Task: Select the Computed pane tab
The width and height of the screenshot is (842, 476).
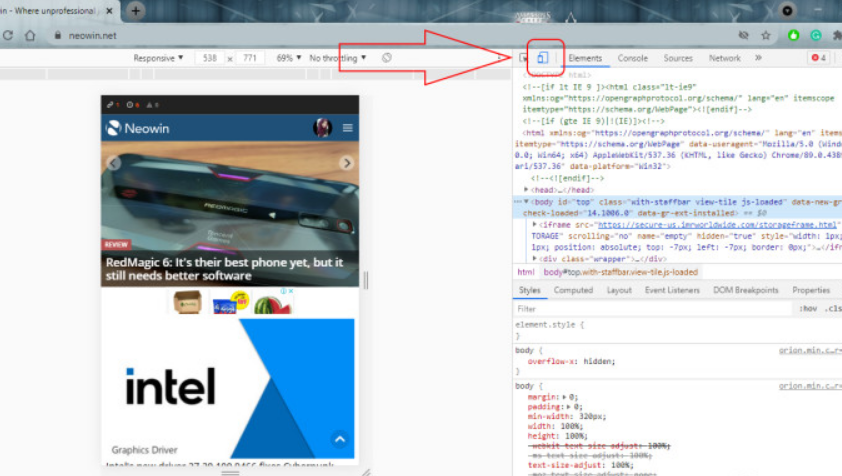Action: click(573, 290)
